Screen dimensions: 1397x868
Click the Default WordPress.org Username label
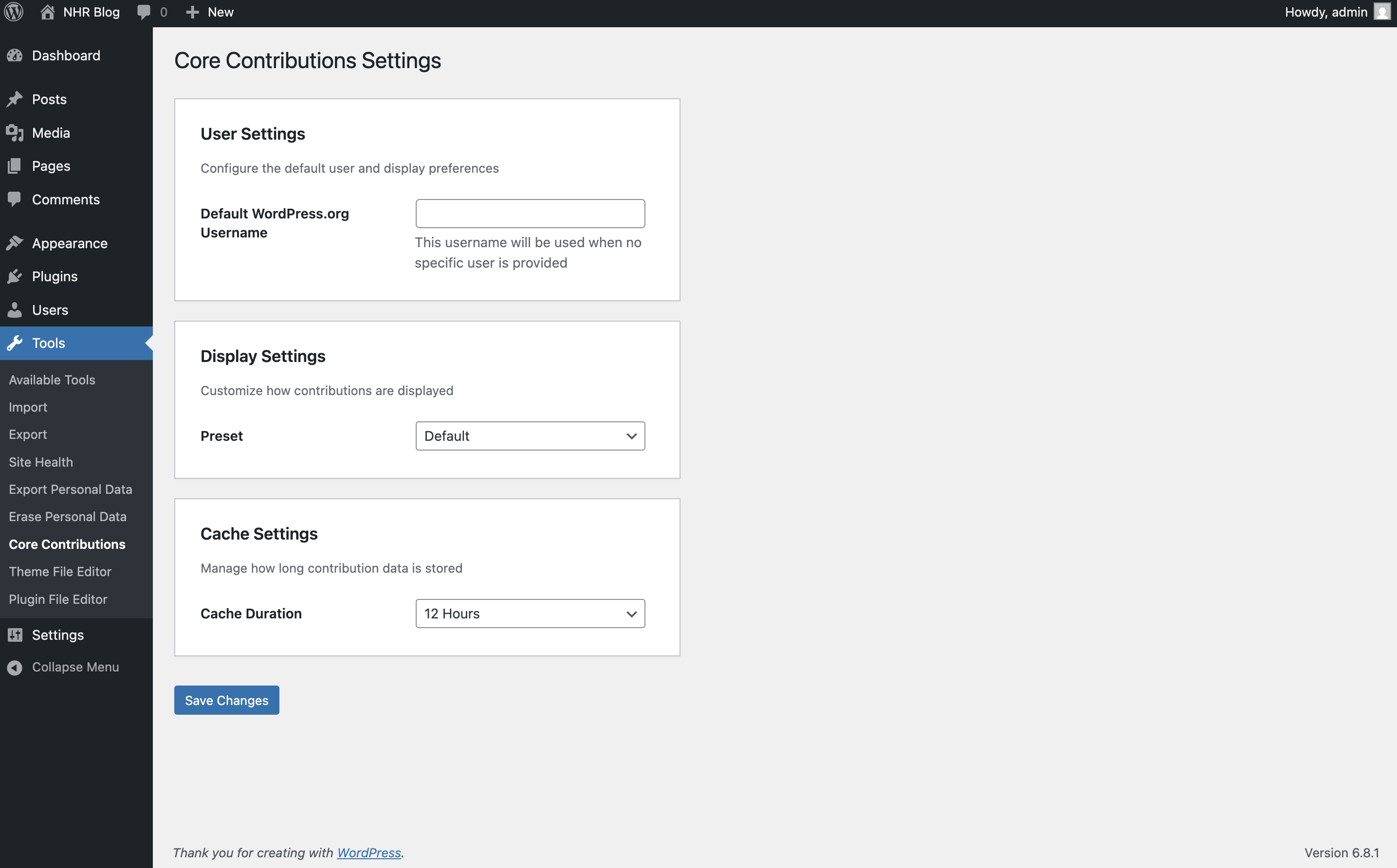pos(275,223)
